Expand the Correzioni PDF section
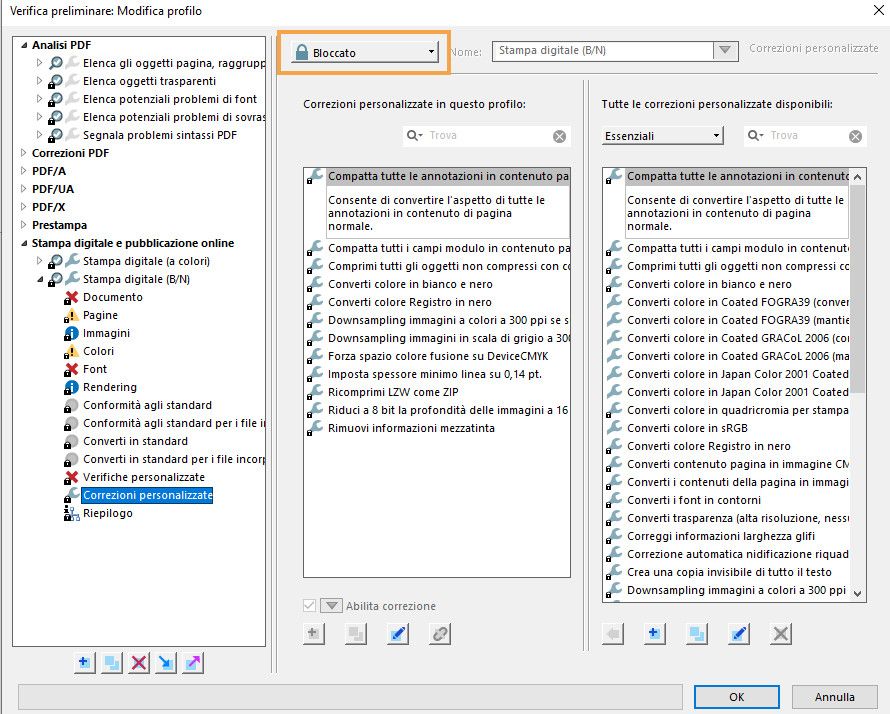This screenshot has height=714, width=890. [x=24, y=152]
